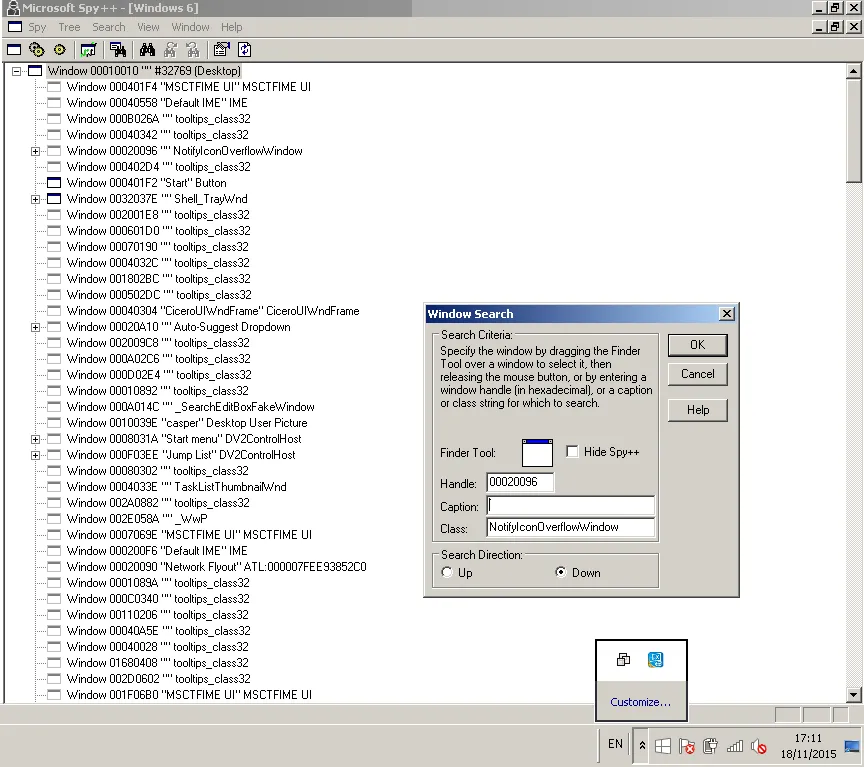Select the "casper" Desktop User Picture row
This screenshot has height=767, width=864.
click(187, 423)
